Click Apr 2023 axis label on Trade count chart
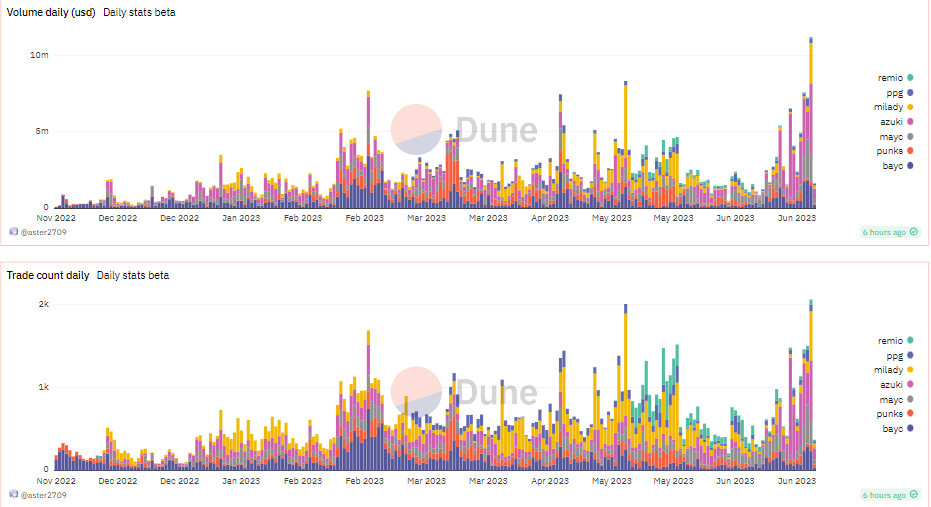Screen dimensions: 931x507 pos(550,481)
